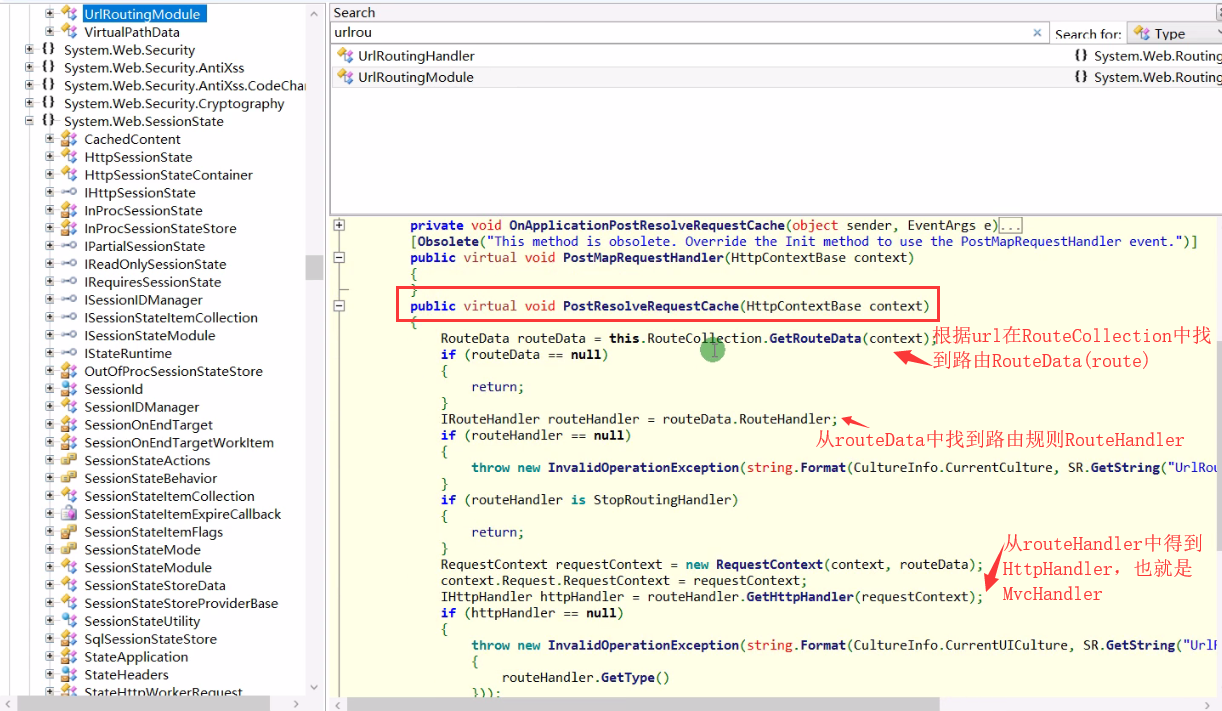The height and width of the screenshot is (711, 1222).
Task: Expand the System.Web.Security.AntiXss namespace node
Action: (30, 68)
